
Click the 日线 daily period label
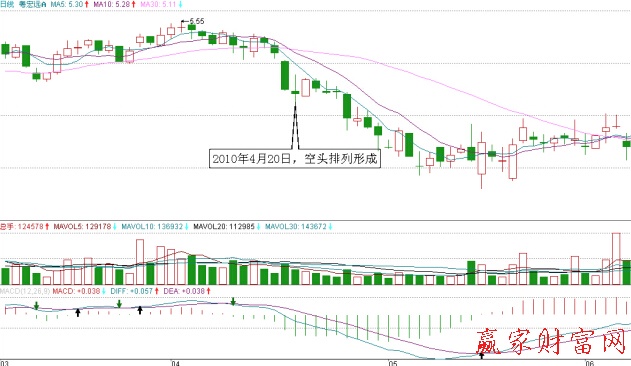tap(7, 4)
